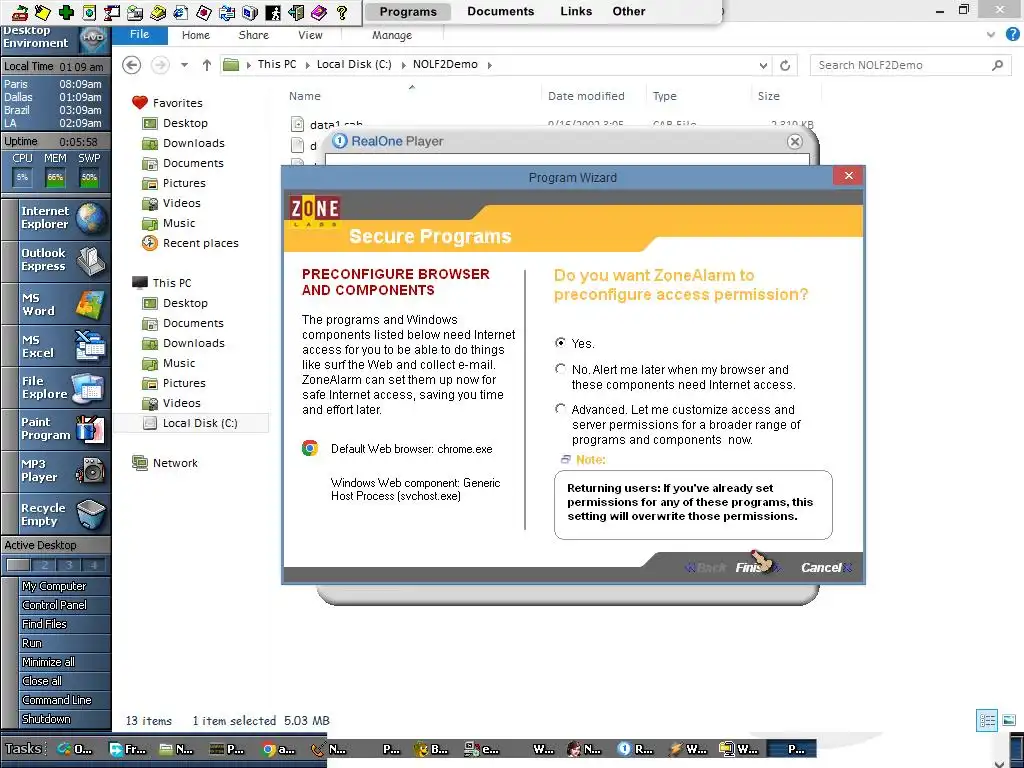Click the MEM usage meter
The height and width of the screenshot is (768, 1024).
[x=55, y=177]
